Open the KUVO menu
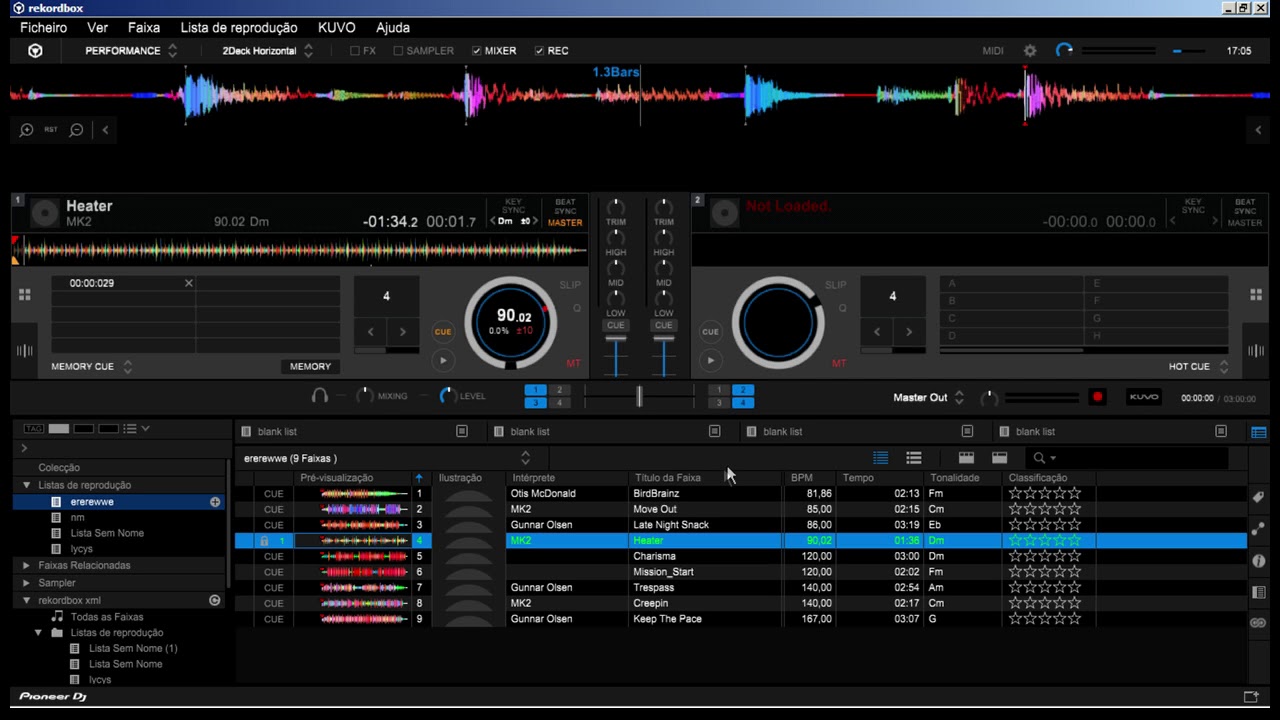Viewport: 1280px width, 720px height. click(336, 28)
